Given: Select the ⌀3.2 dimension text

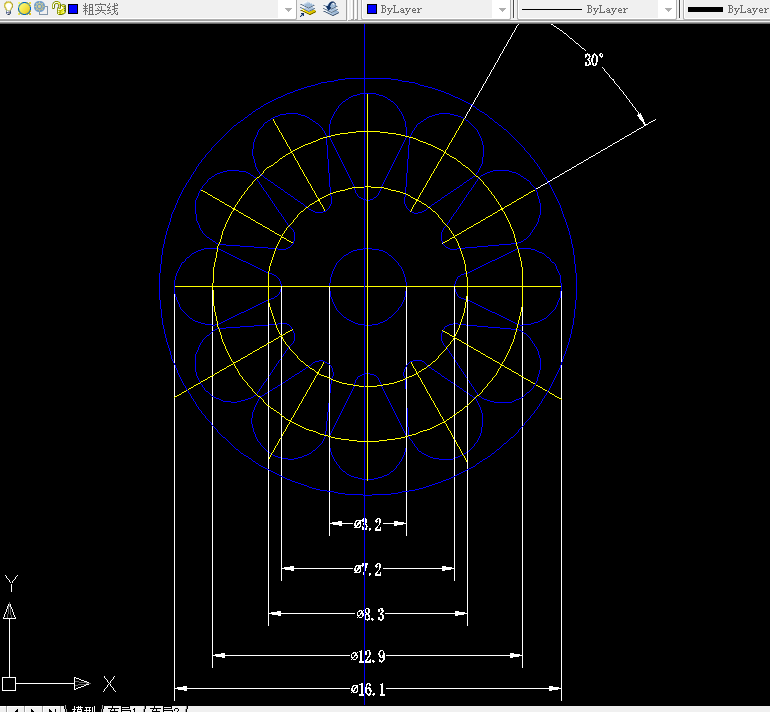Looking at the screenshot, I should [368, 524].
